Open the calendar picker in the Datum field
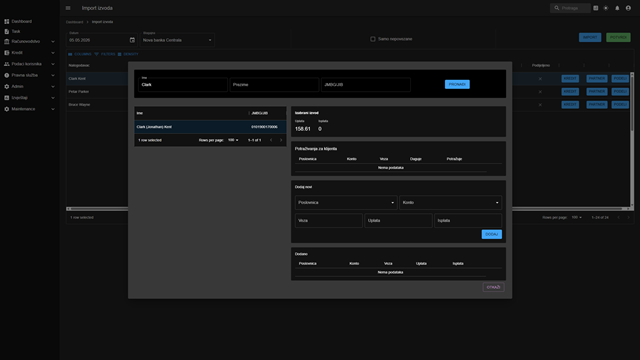 pos(132,40)
